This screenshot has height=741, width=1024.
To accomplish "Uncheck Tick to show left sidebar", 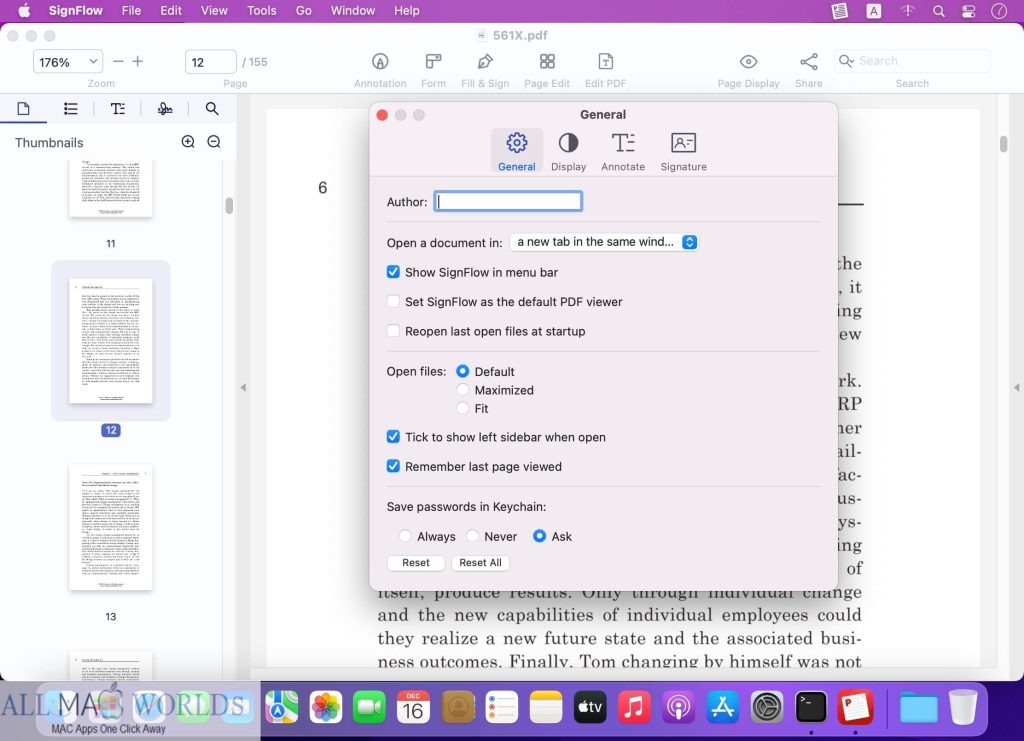I will point(393,436).
